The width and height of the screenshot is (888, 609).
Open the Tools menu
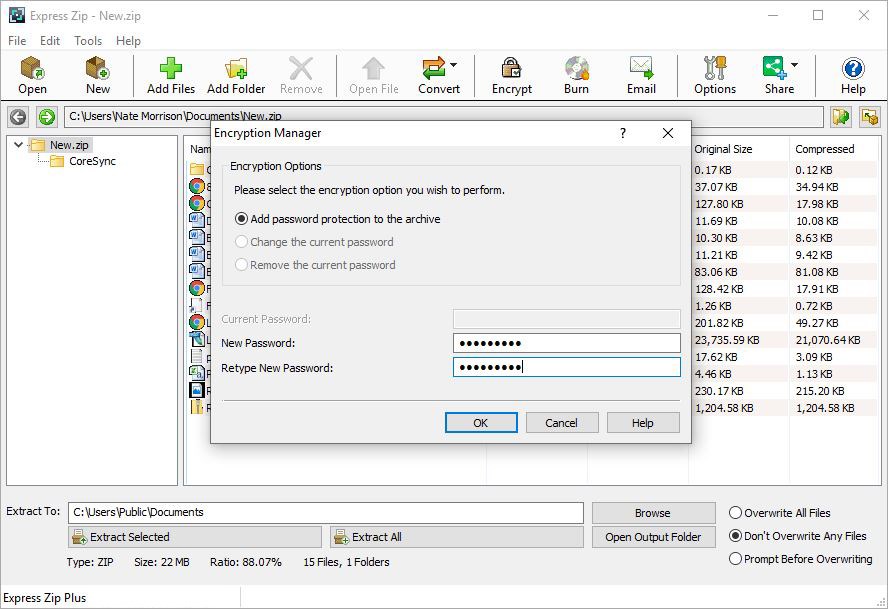click(88, 41)
